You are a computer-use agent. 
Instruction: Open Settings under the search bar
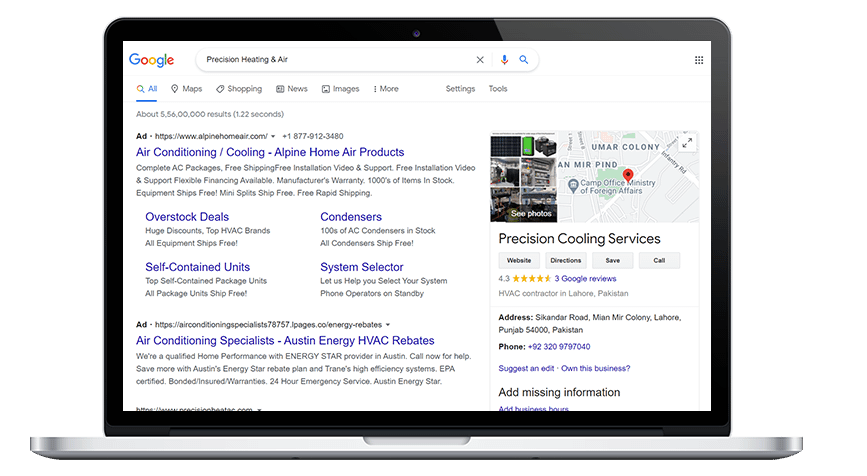click(460, 88)
